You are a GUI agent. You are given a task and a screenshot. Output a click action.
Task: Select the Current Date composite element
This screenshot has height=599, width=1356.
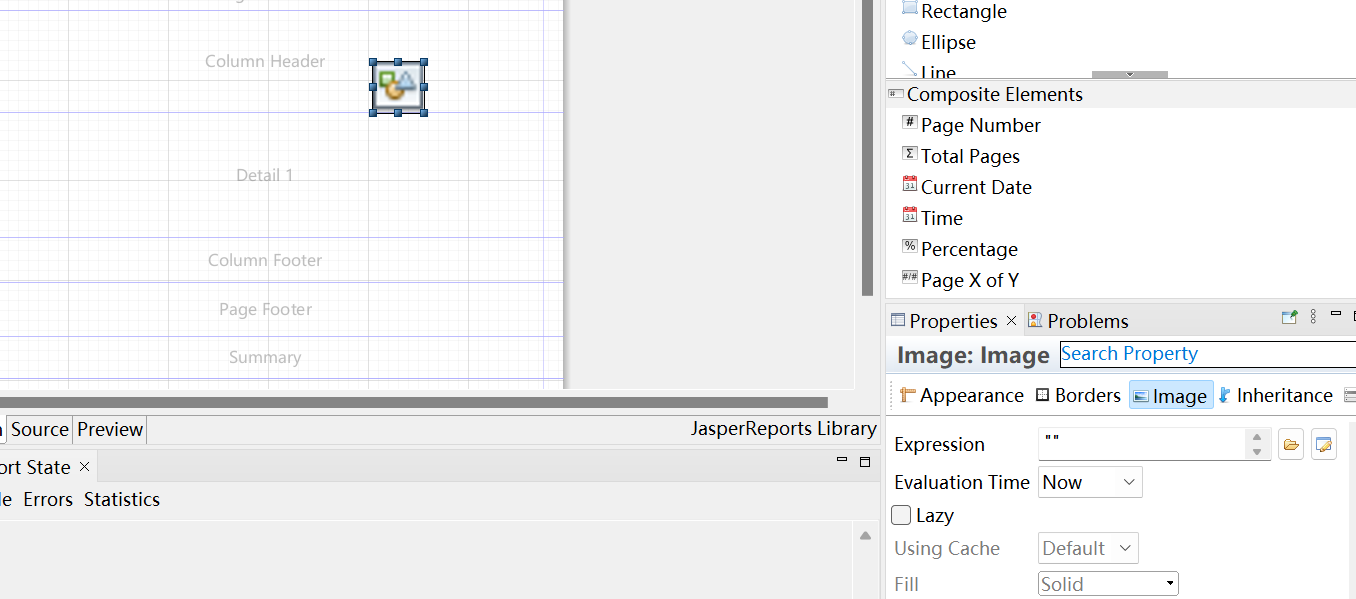(x=967, y=187)
